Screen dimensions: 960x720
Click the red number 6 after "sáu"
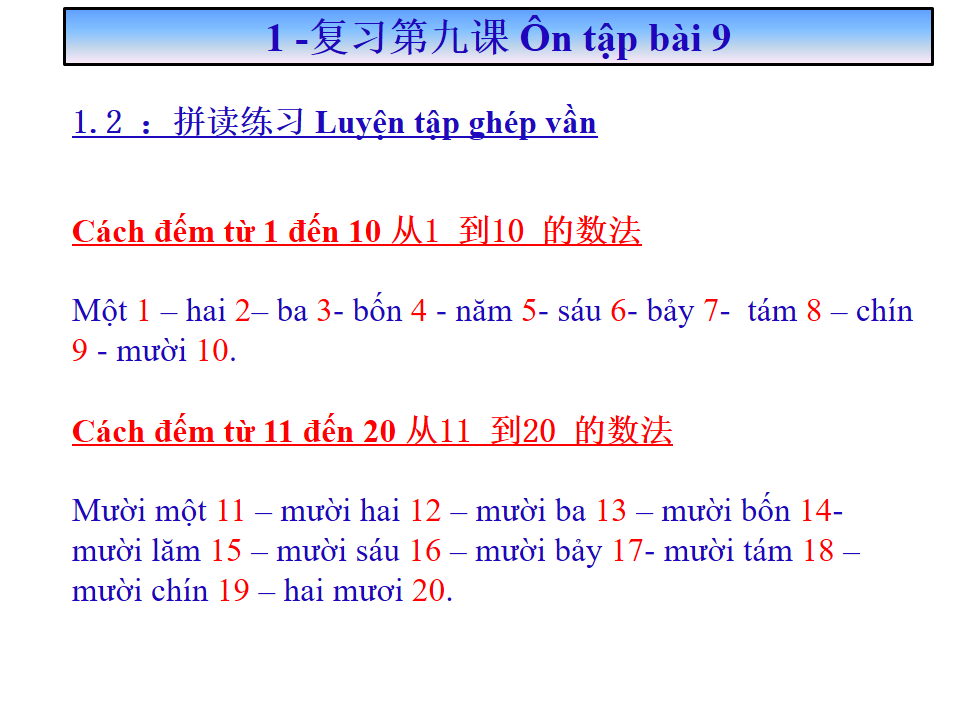pos(618,311)
